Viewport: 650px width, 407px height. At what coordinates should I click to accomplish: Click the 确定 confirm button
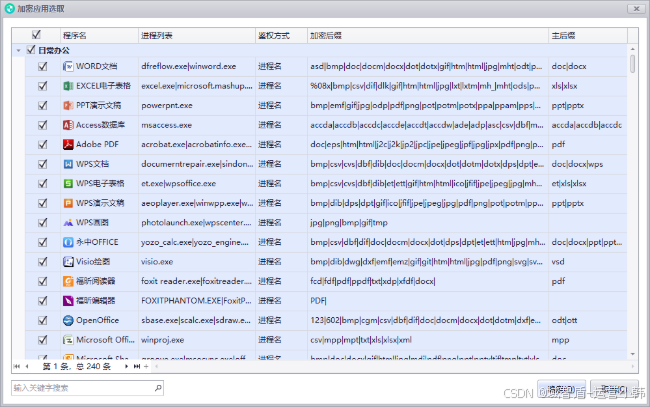pyautogui.click(x=561, y=390)
